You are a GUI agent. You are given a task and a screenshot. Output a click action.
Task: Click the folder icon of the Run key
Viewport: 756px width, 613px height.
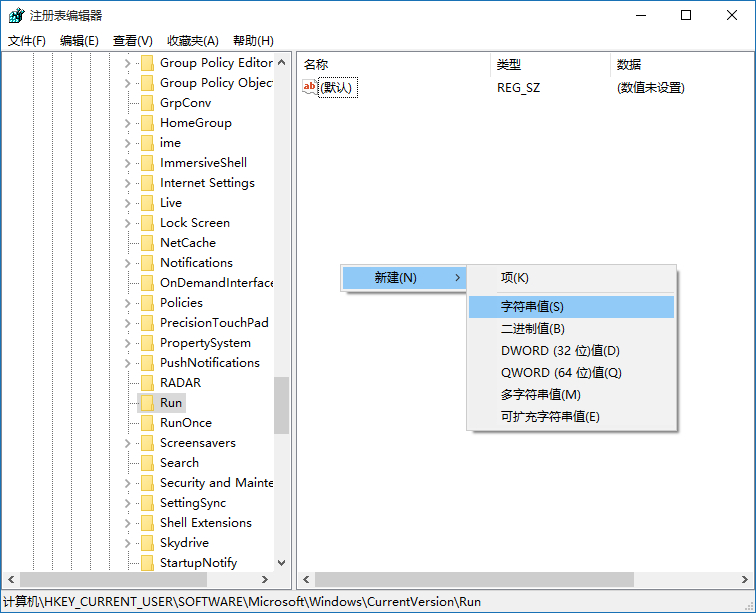148,403
